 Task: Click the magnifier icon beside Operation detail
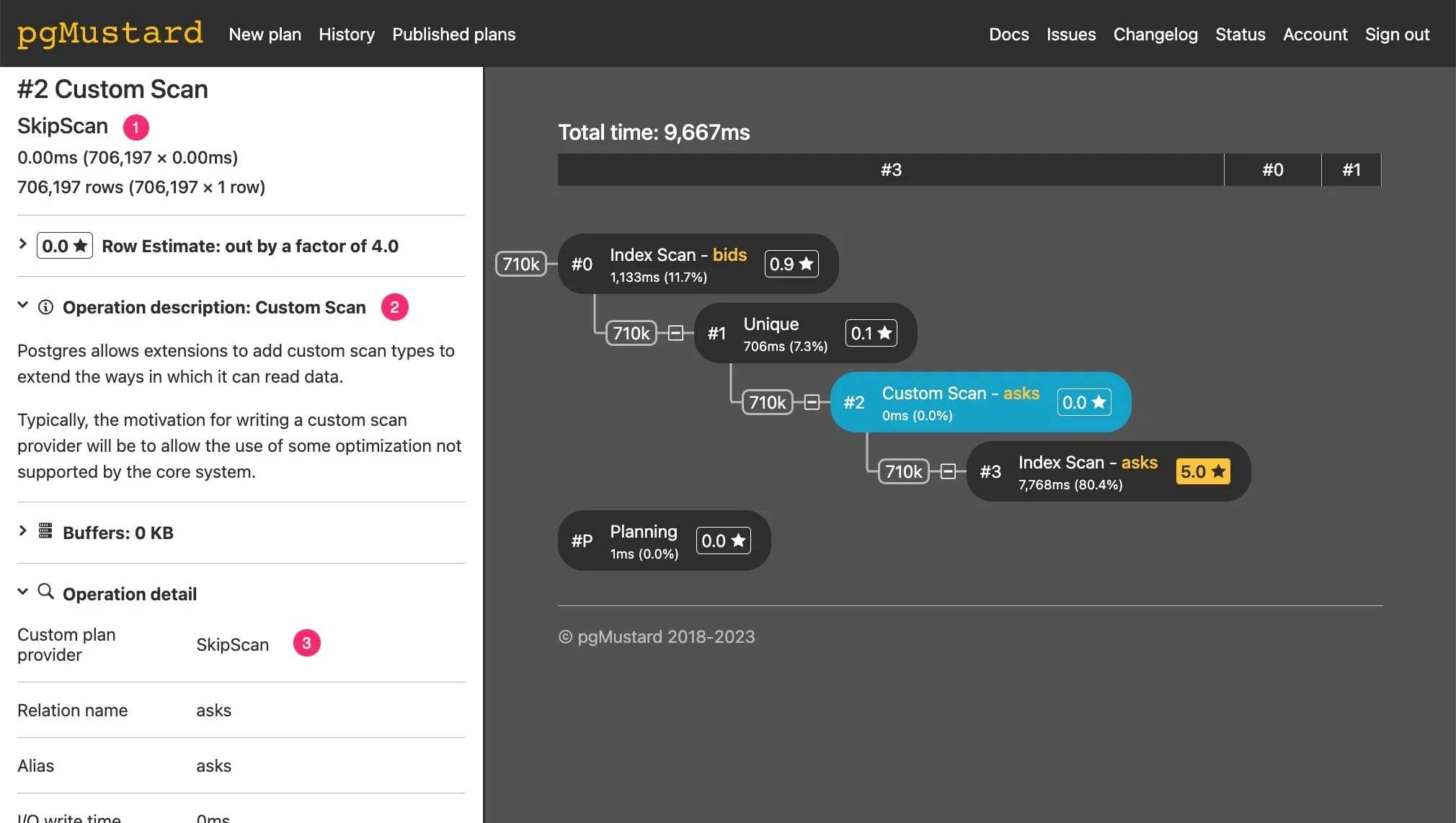[45, 592]
